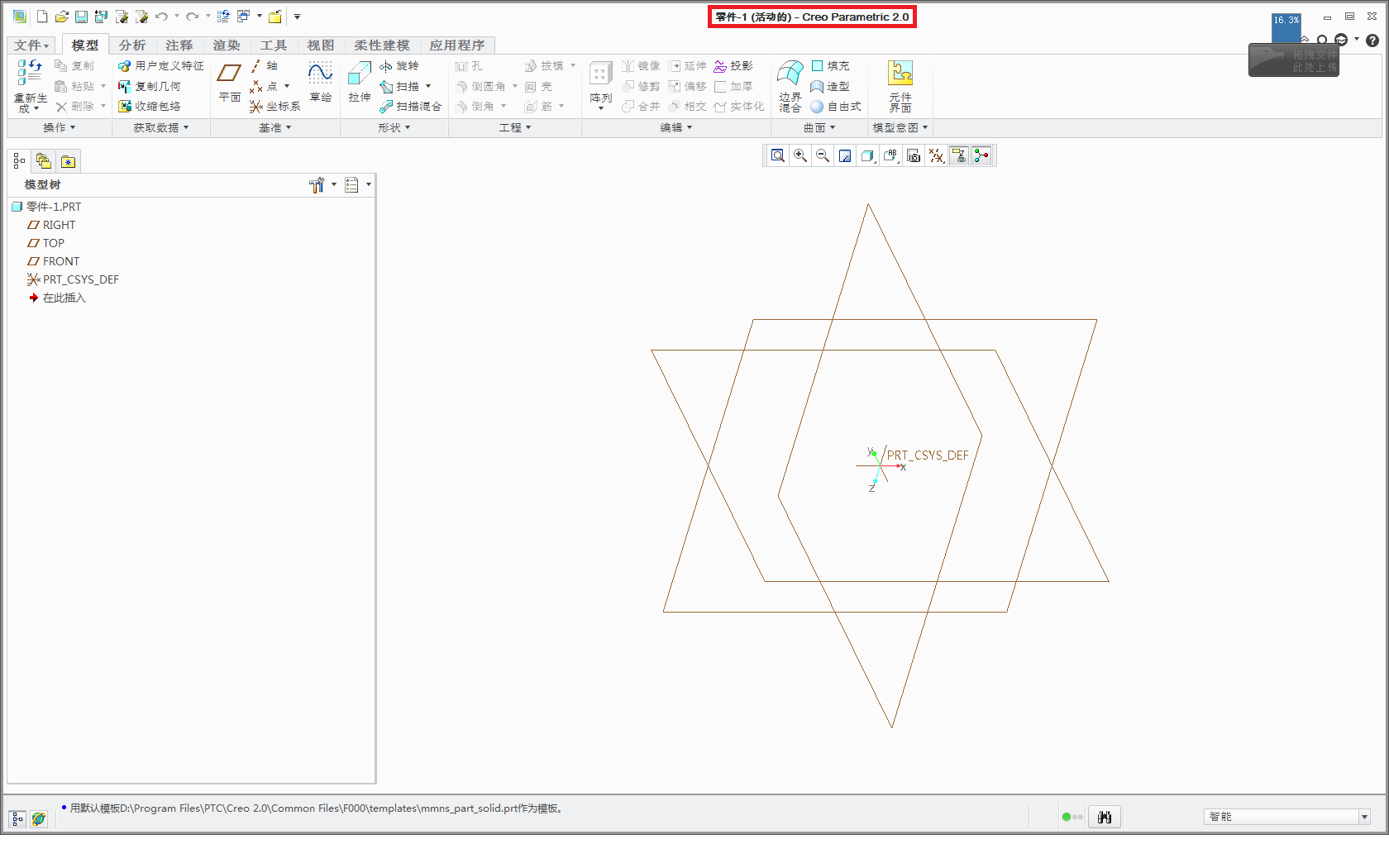The width and height of the screenshot is (1389, 868).
Task: Open the 造型 (Style) surface tool
Action: [x=830, y=86]
